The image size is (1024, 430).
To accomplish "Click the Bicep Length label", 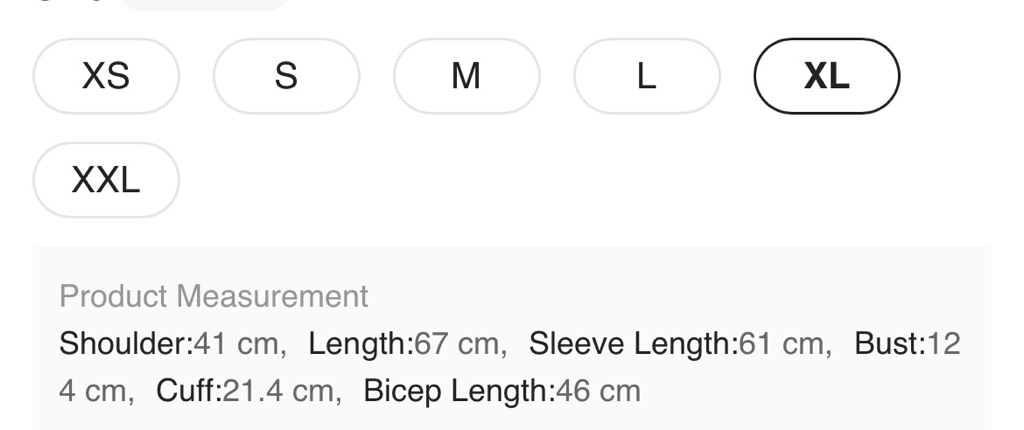I will [458, 389].
